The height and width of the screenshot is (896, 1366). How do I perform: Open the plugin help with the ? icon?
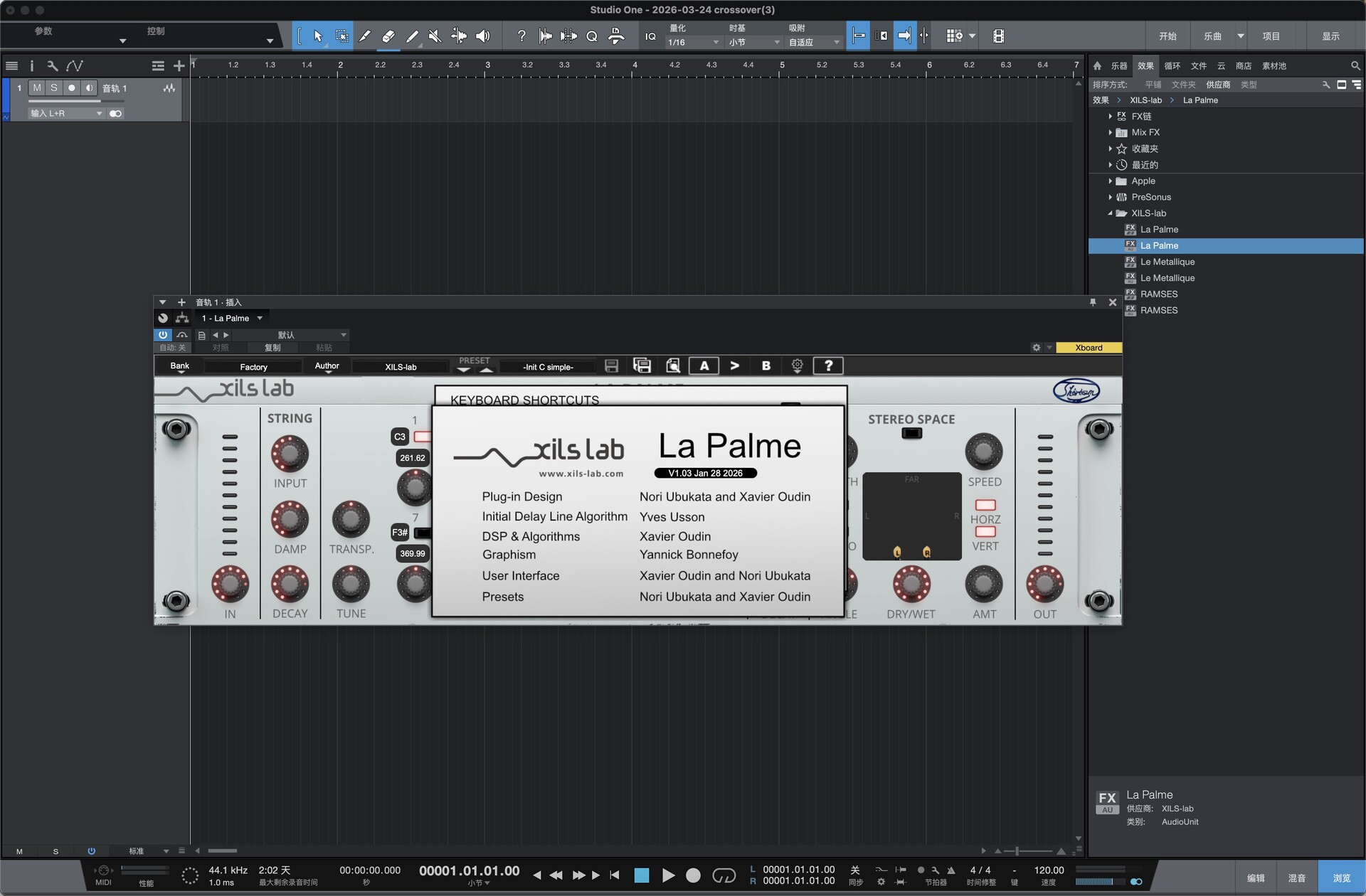coord(827,366)
